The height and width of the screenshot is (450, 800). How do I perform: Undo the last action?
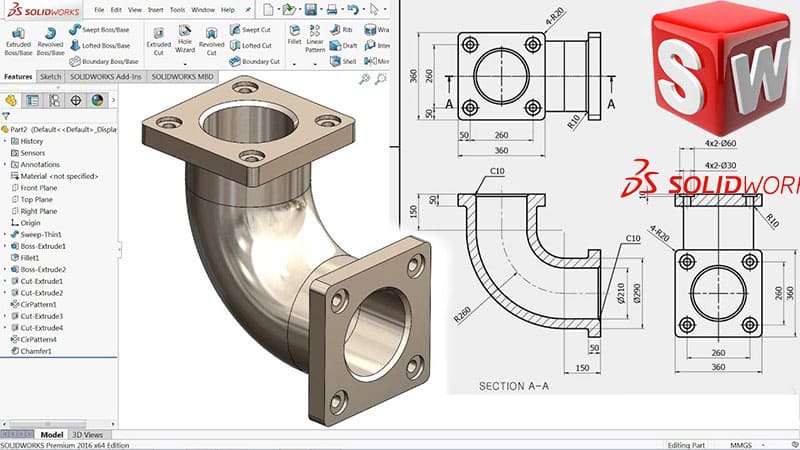pos(352,9)
